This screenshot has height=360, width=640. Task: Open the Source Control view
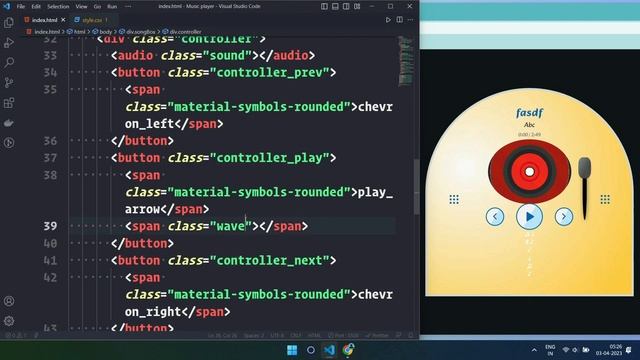(x=9, y=82)
